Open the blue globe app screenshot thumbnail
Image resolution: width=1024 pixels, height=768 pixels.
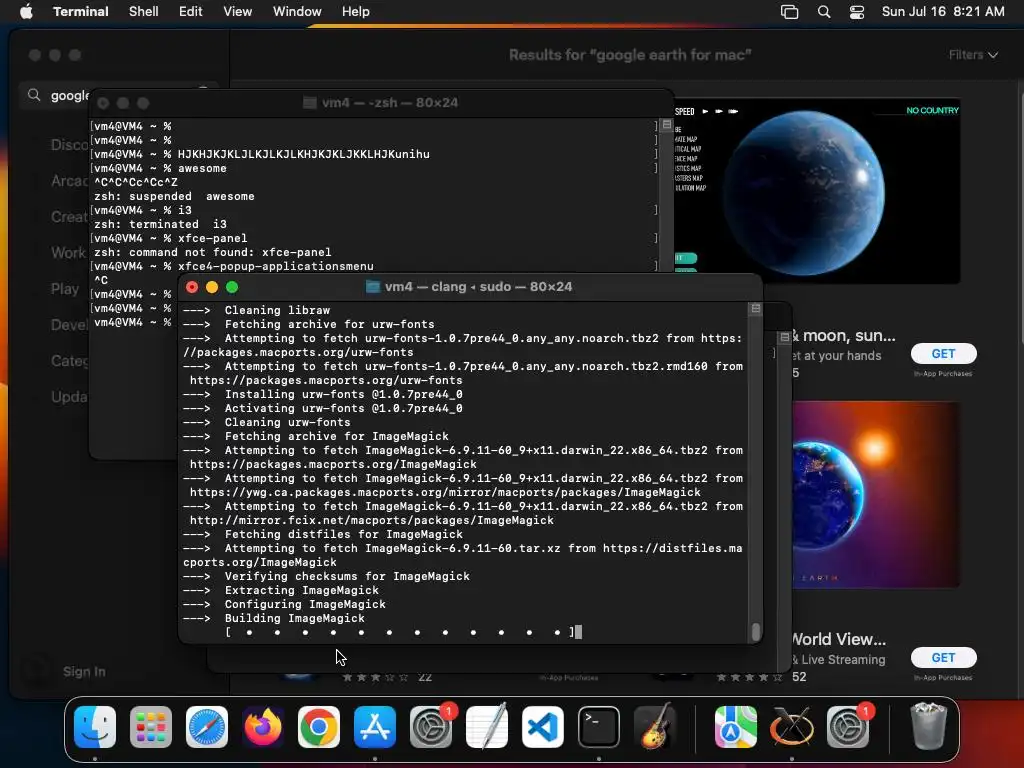(x=816, y=191)
